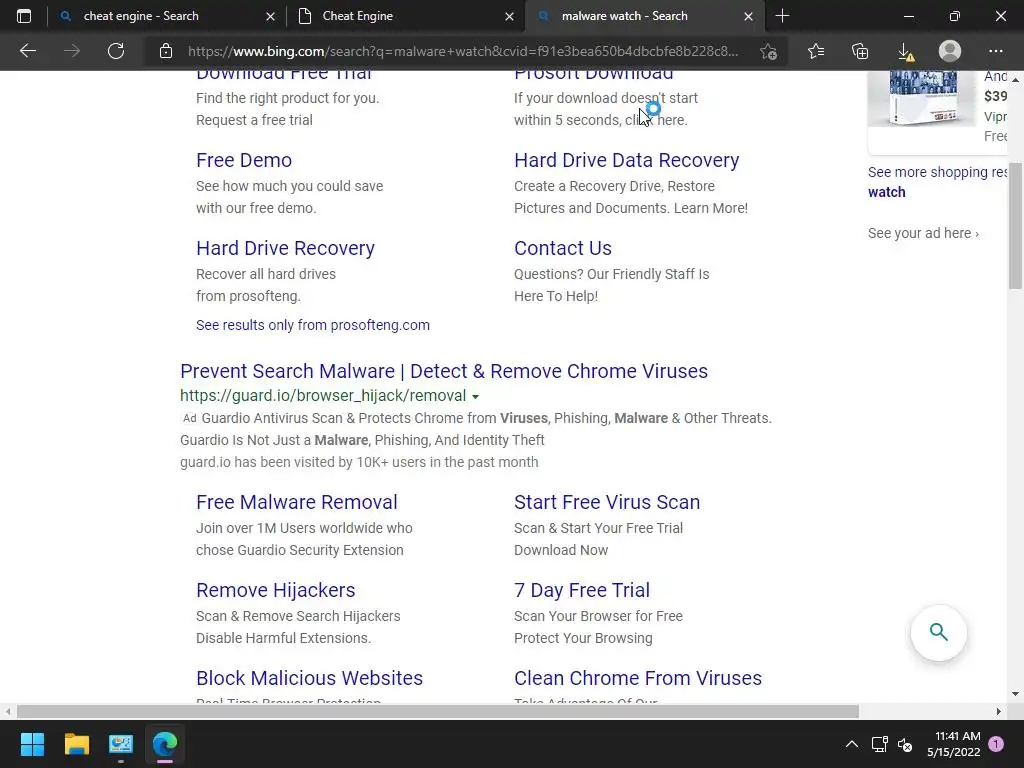Open the Favorites list
1024x768 pixels.
[x=816, y=51]
